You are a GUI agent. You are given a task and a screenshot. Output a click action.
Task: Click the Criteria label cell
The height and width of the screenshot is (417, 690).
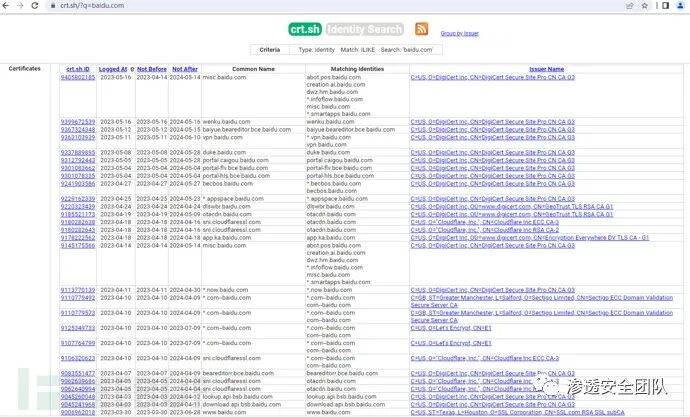tap(270, 50)
